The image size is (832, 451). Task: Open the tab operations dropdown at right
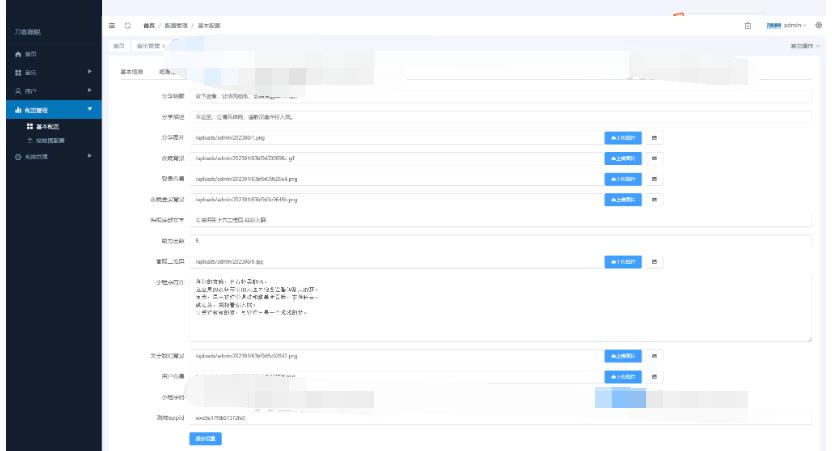tap(805, 46)
